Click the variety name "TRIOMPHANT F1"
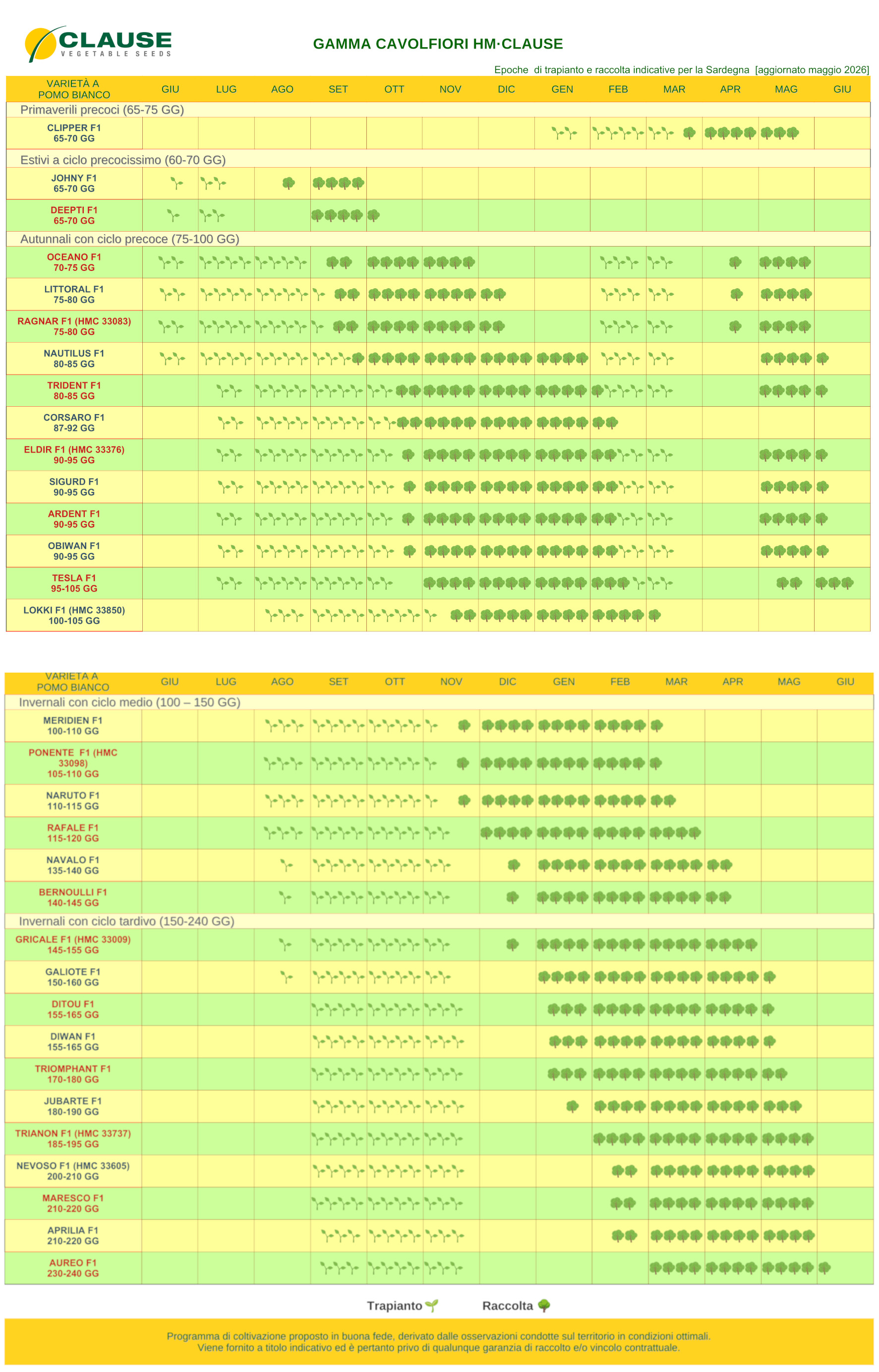The image size is (879, 1372). [x=73, y=1068]
